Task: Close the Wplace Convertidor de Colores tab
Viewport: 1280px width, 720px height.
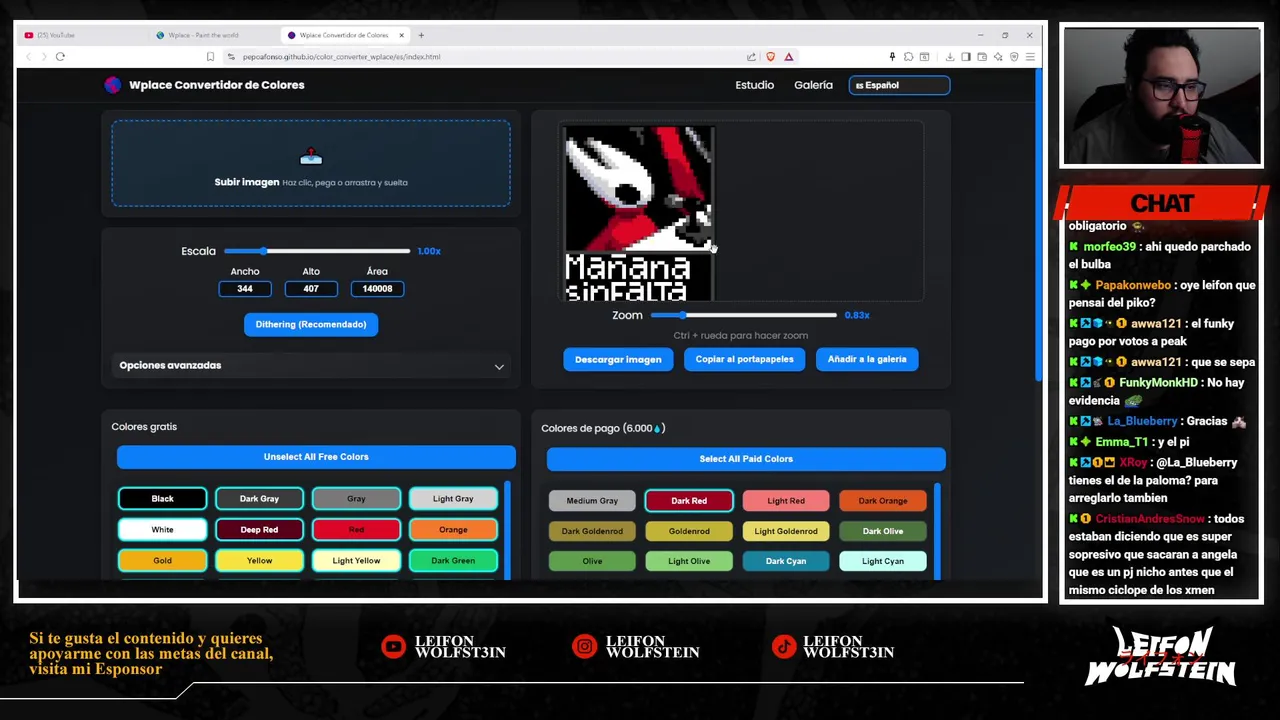Action: click(401, 35)
